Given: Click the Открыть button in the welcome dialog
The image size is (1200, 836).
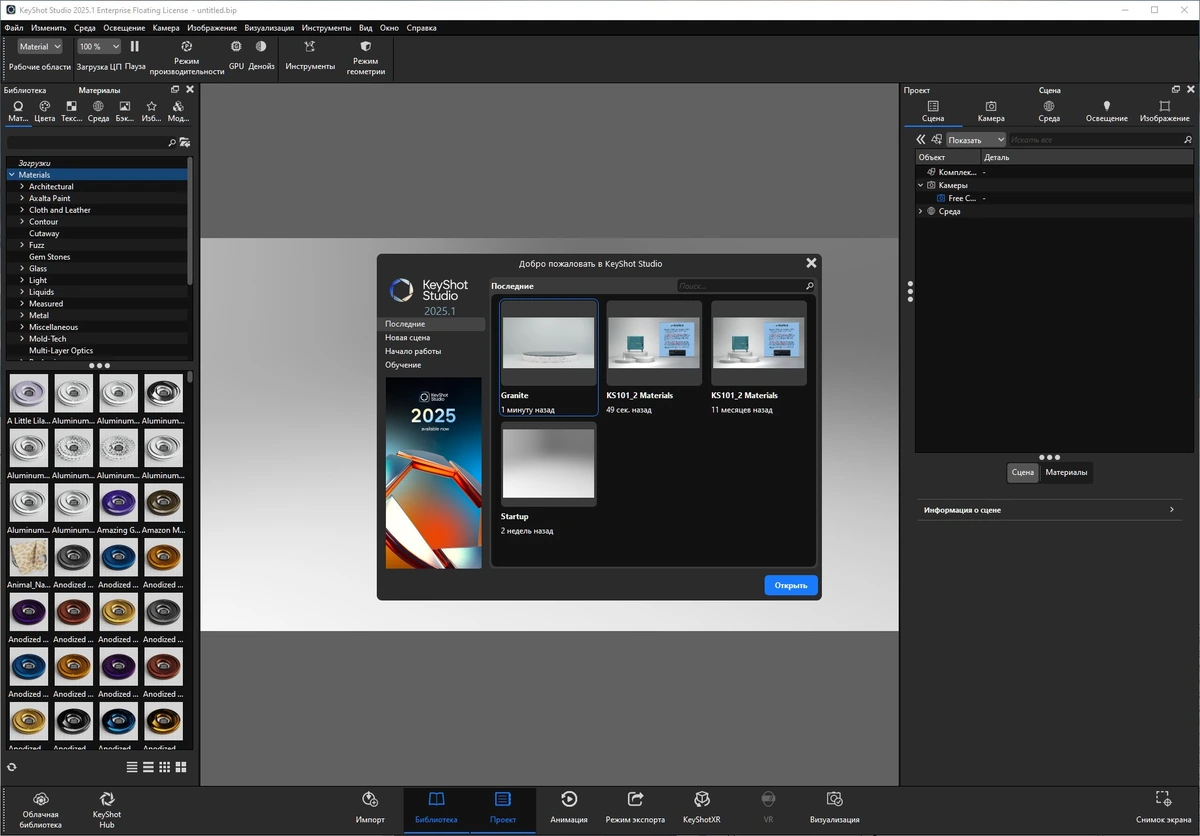Looking at the screenshot, I should point(791,585).
